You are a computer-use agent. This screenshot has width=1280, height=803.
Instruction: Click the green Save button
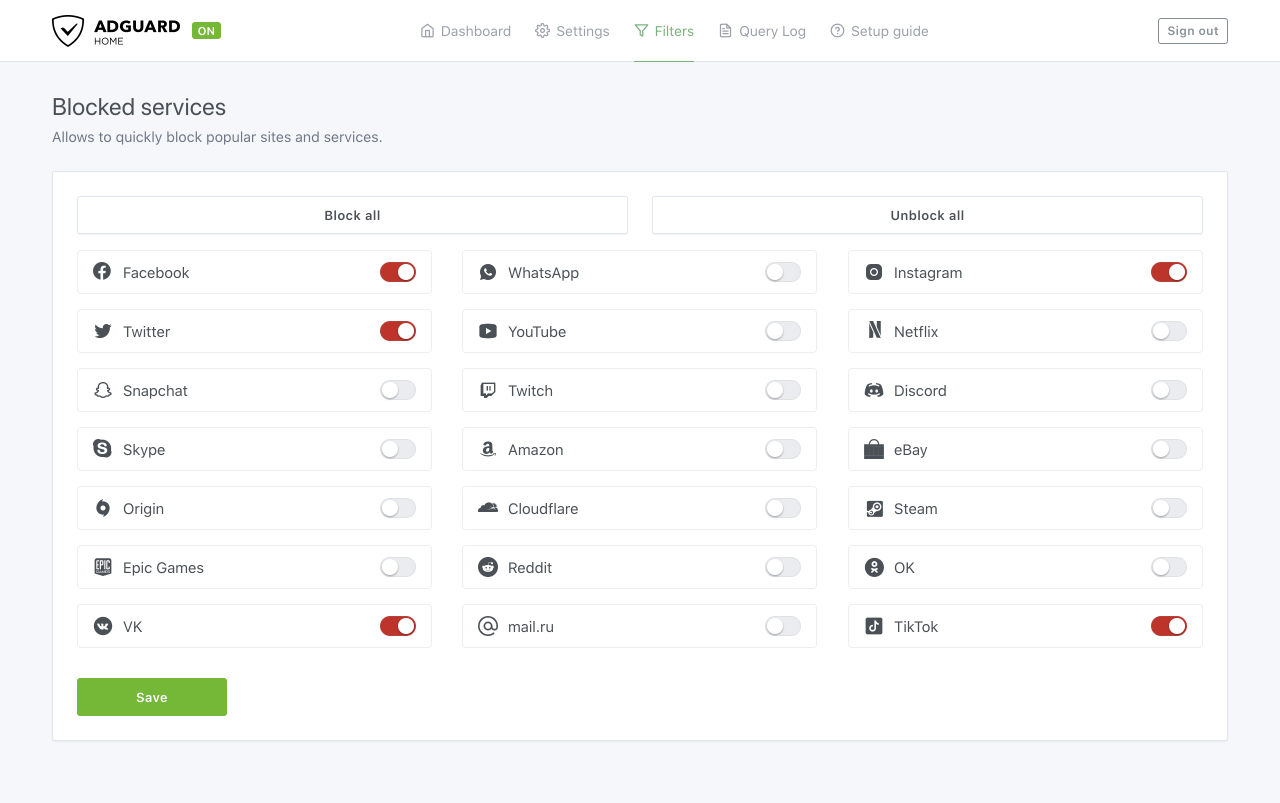(x=152, y=697)
